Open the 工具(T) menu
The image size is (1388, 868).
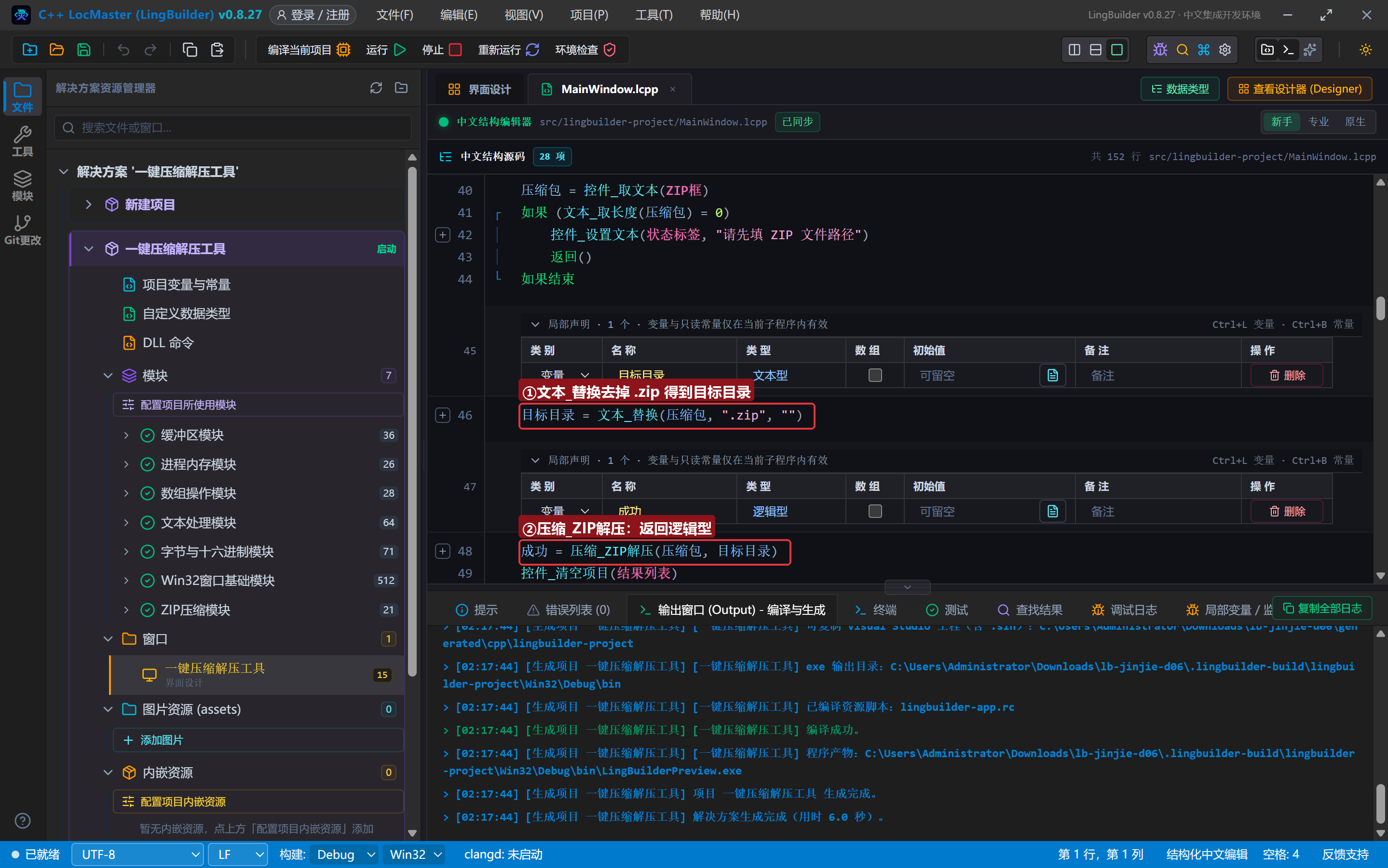point(654,15)
